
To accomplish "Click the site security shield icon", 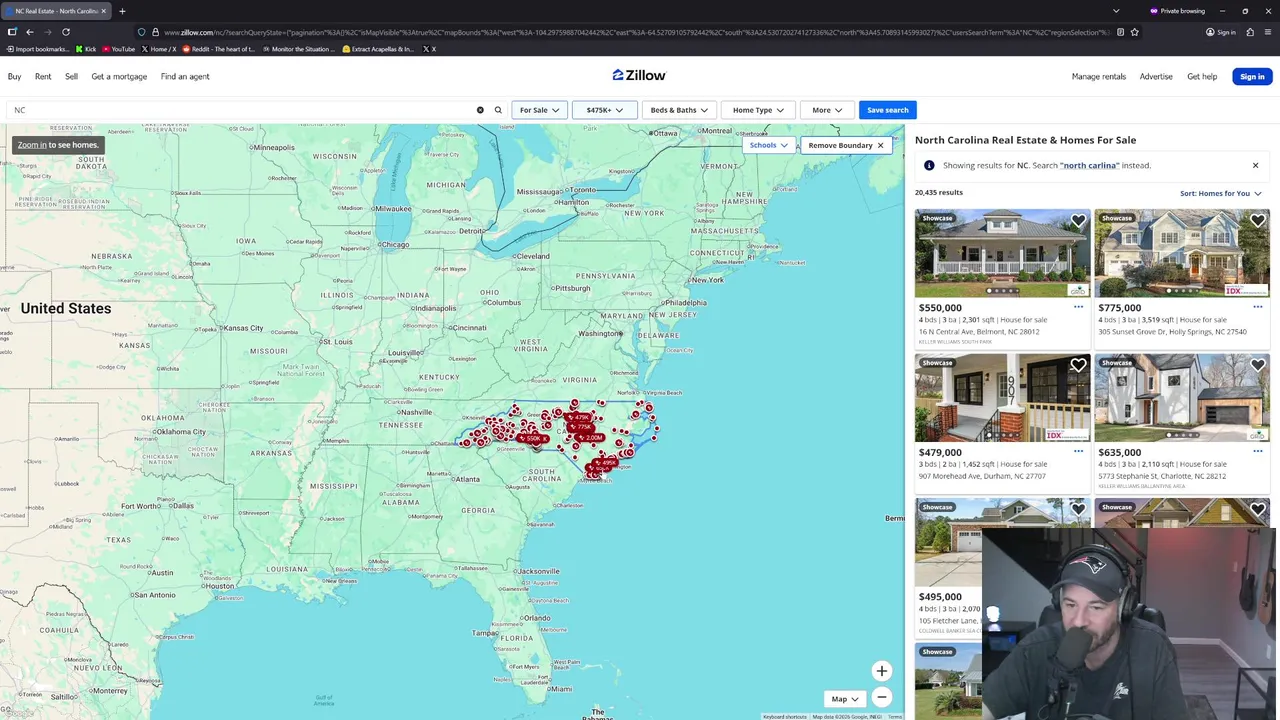I will point(141,32).
